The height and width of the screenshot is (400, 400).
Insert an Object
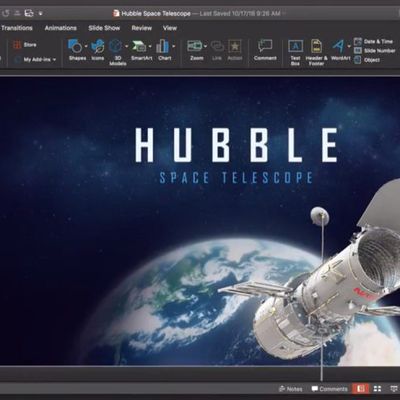367,60
